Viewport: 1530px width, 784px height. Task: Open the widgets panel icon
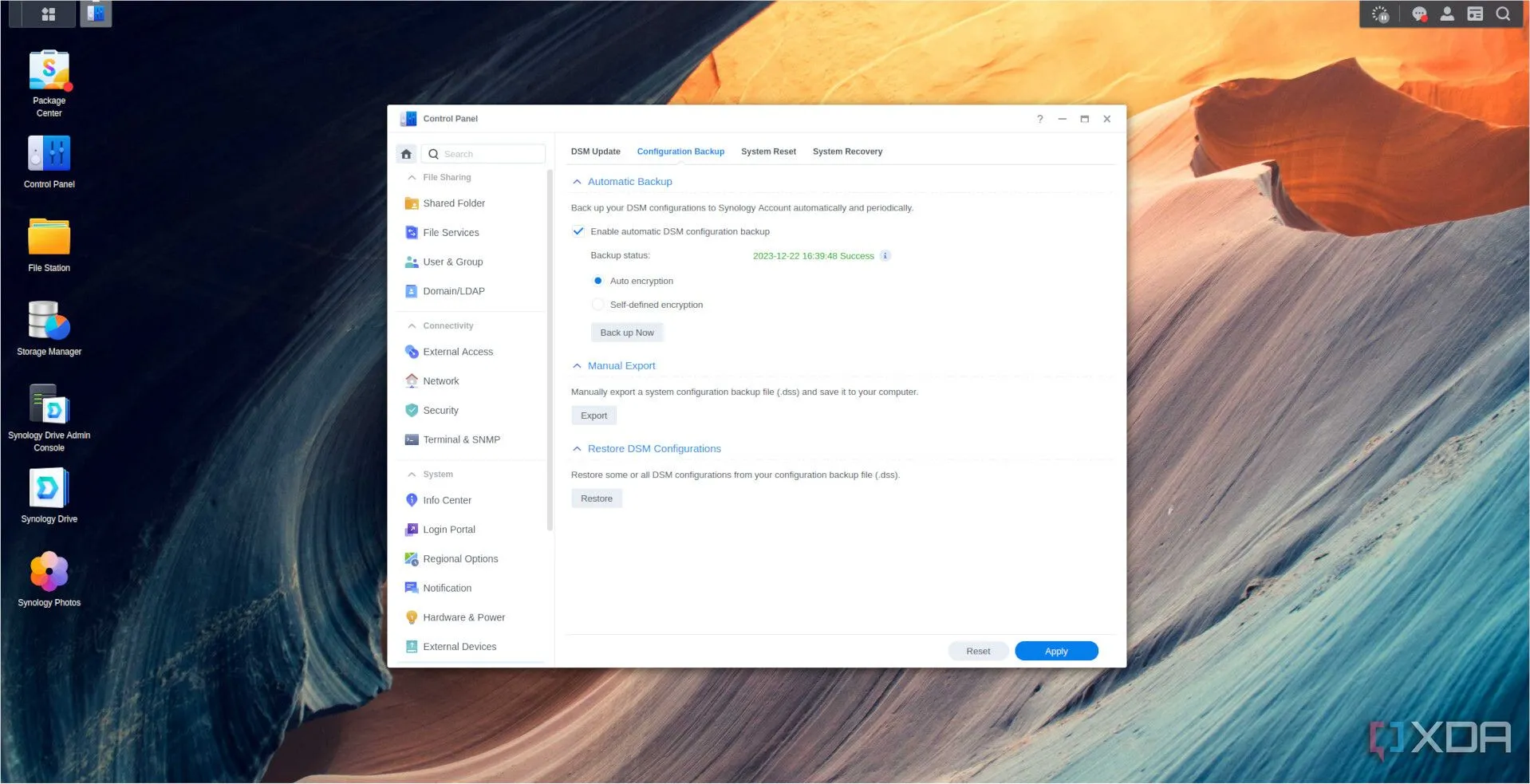pyautogui.click(x=1475, y=14)
